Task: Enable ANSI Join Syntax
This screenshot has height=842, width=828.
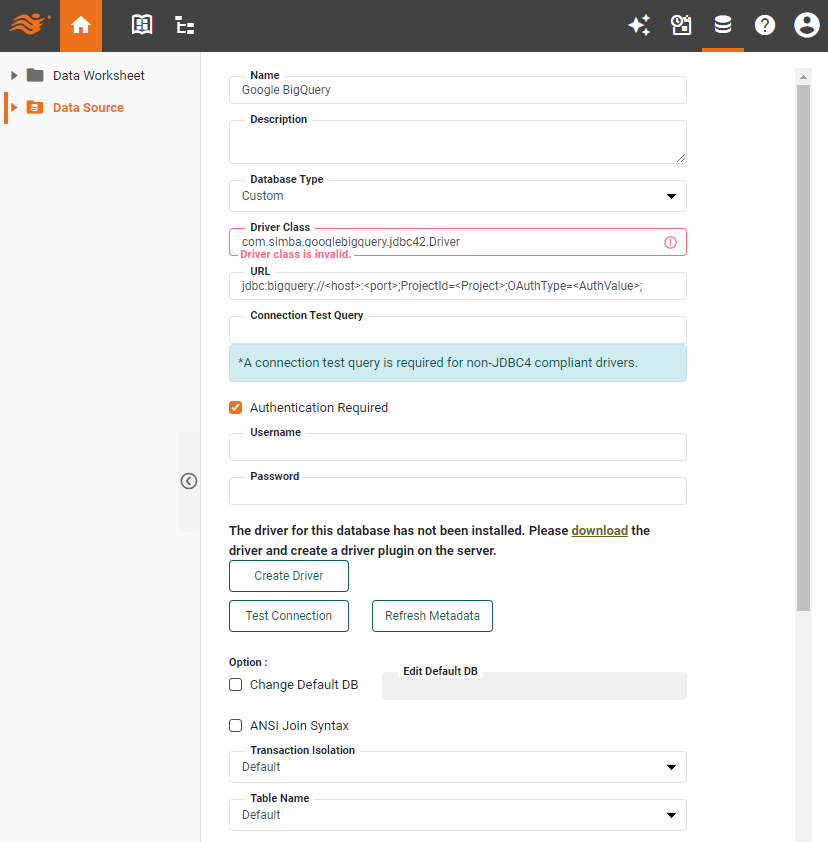Action: 235,725
